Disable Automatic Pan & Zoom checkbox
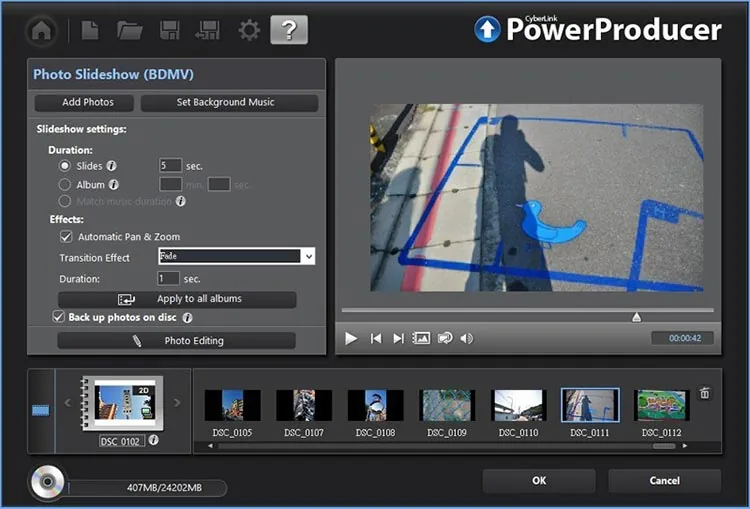Viewport: 750px width, 509px height. pyautogui.click(x=66, y=236)
